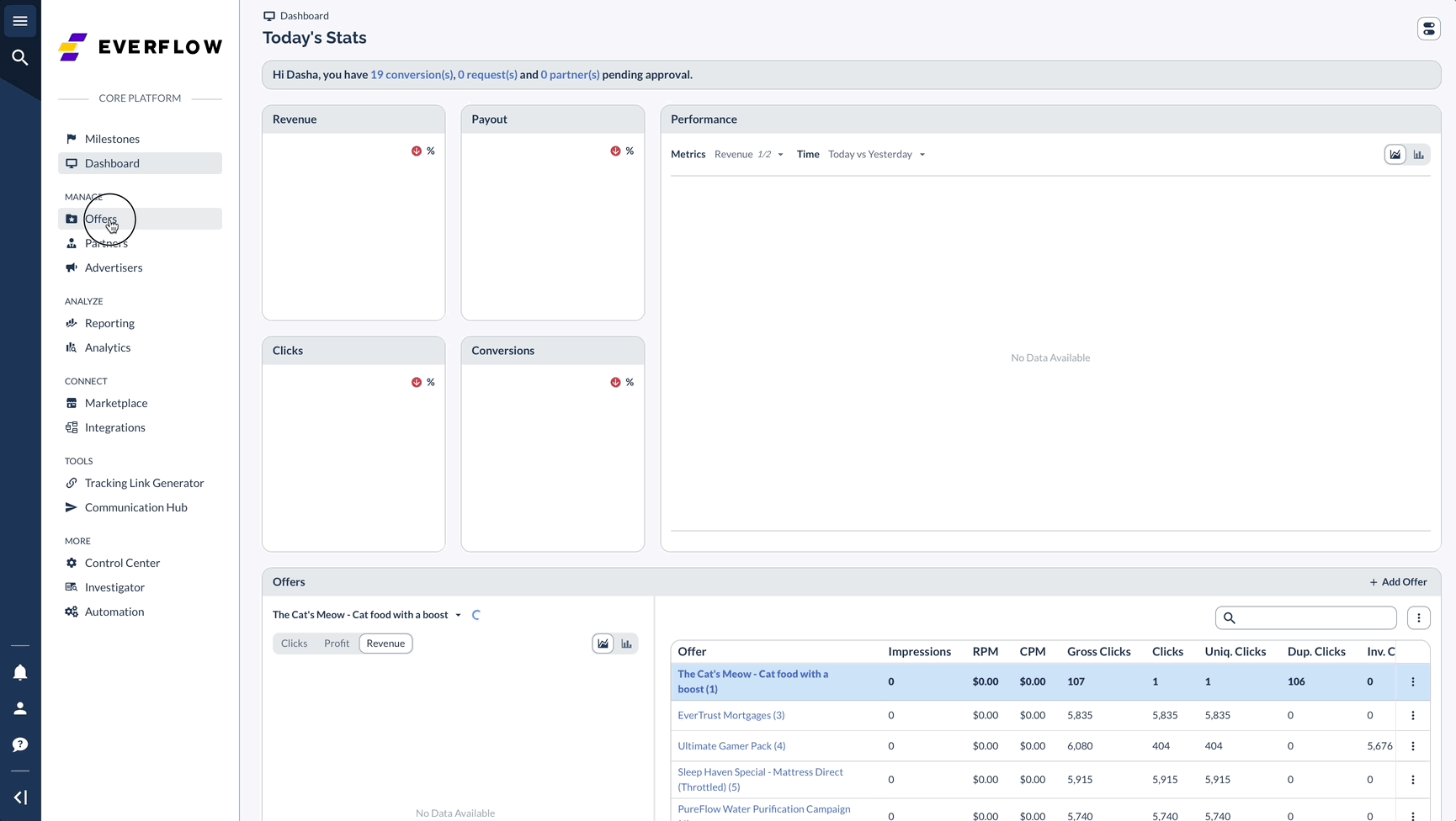Open Tracking Link Generator tool
This screenshot has height=821, width=1456.
pyautogui.click(x=140, y=483)
